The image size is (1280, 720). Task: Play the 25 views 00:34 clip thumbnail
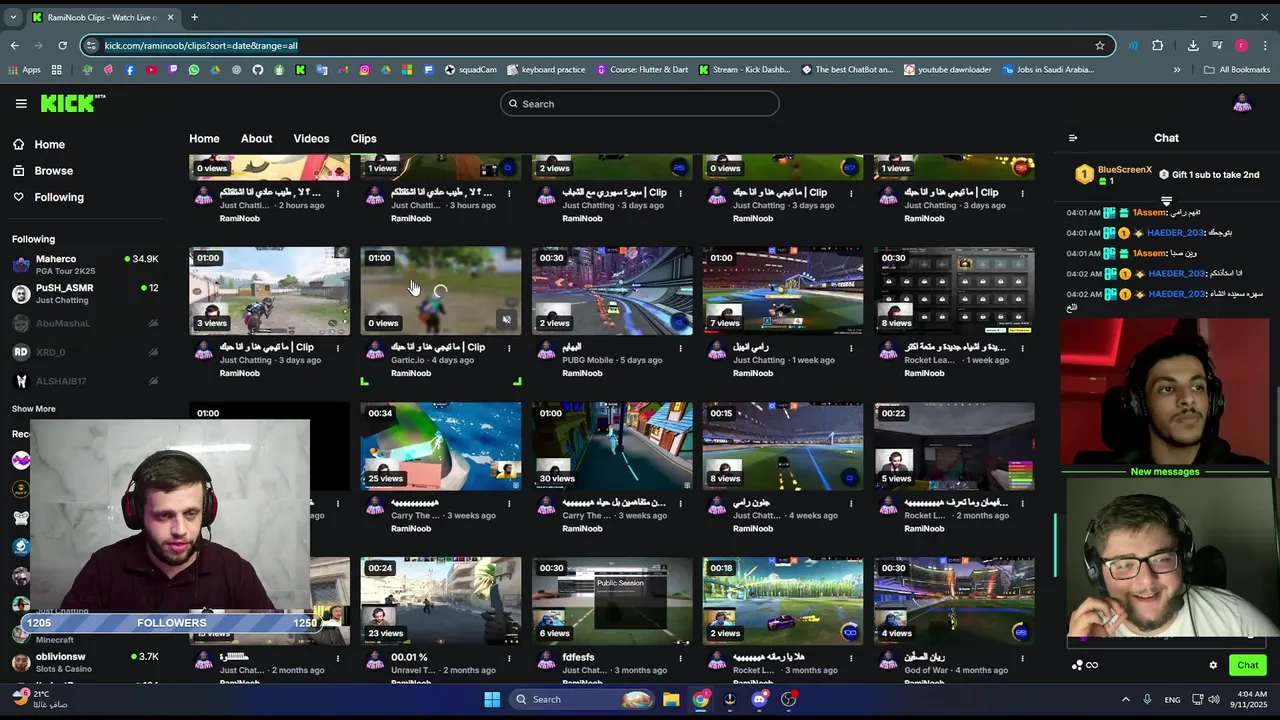coord(440,446)
